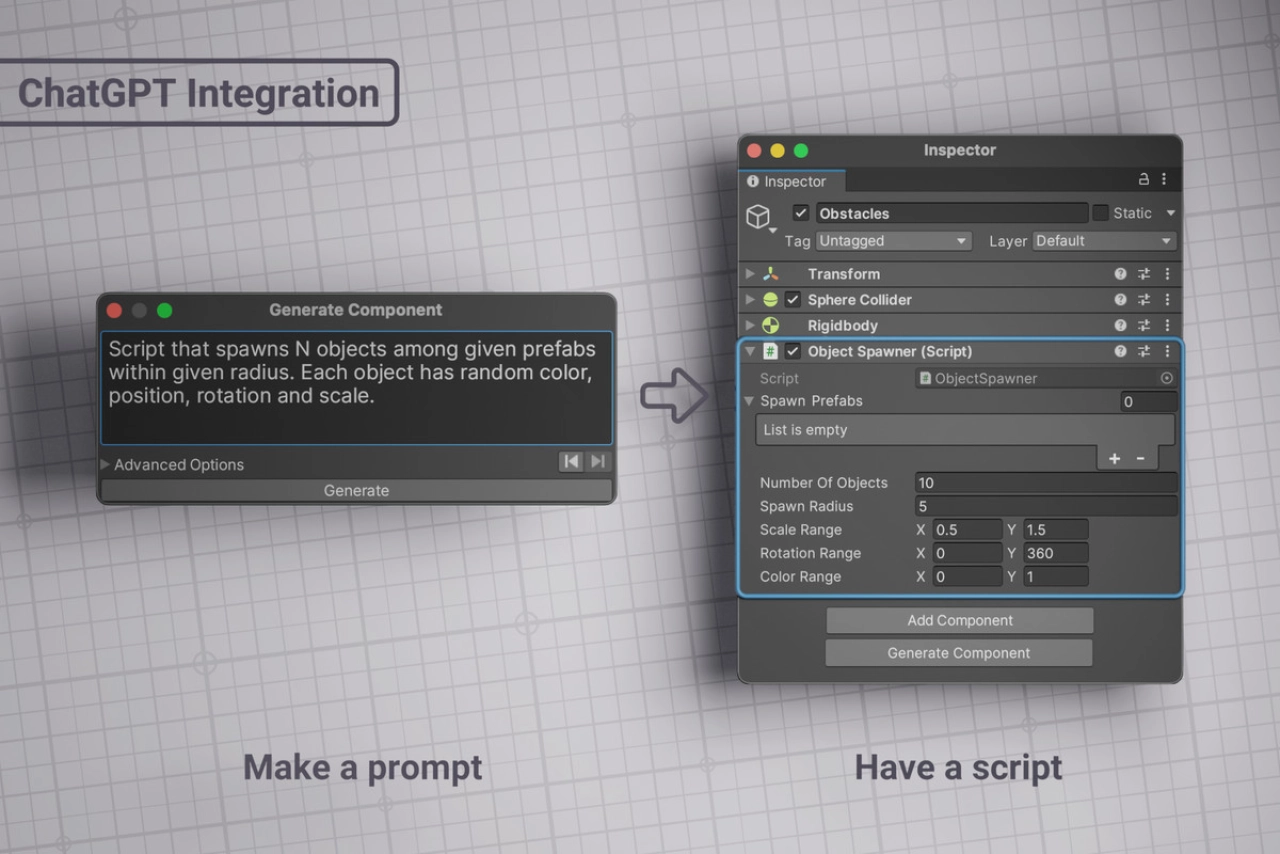The image size is (1280, 854).
Task: Click the Generate button
Action: 356,490
